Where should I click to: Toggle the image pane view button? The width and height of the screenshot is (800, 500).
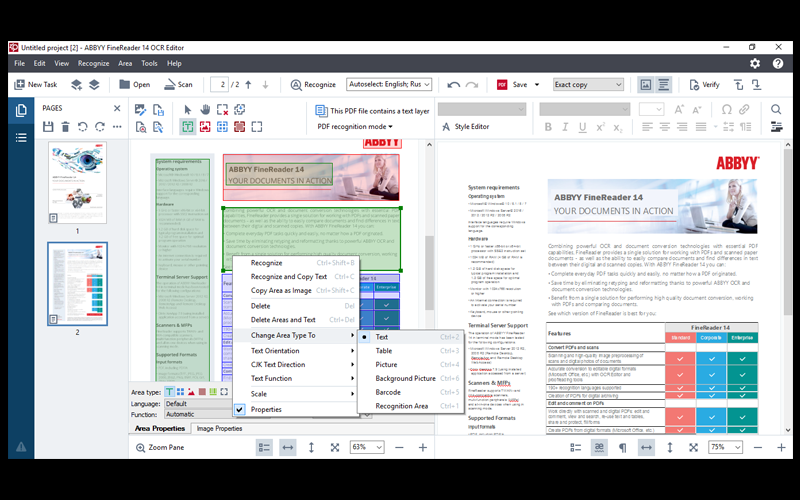(645, 85)
